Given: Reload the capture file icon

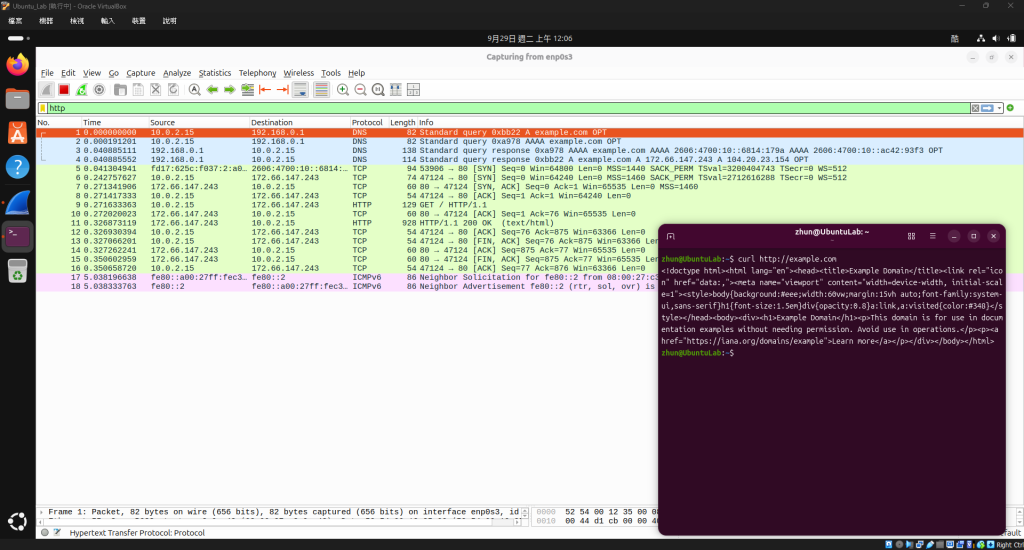Looking at the screenshot, I should tap(173, 89).
